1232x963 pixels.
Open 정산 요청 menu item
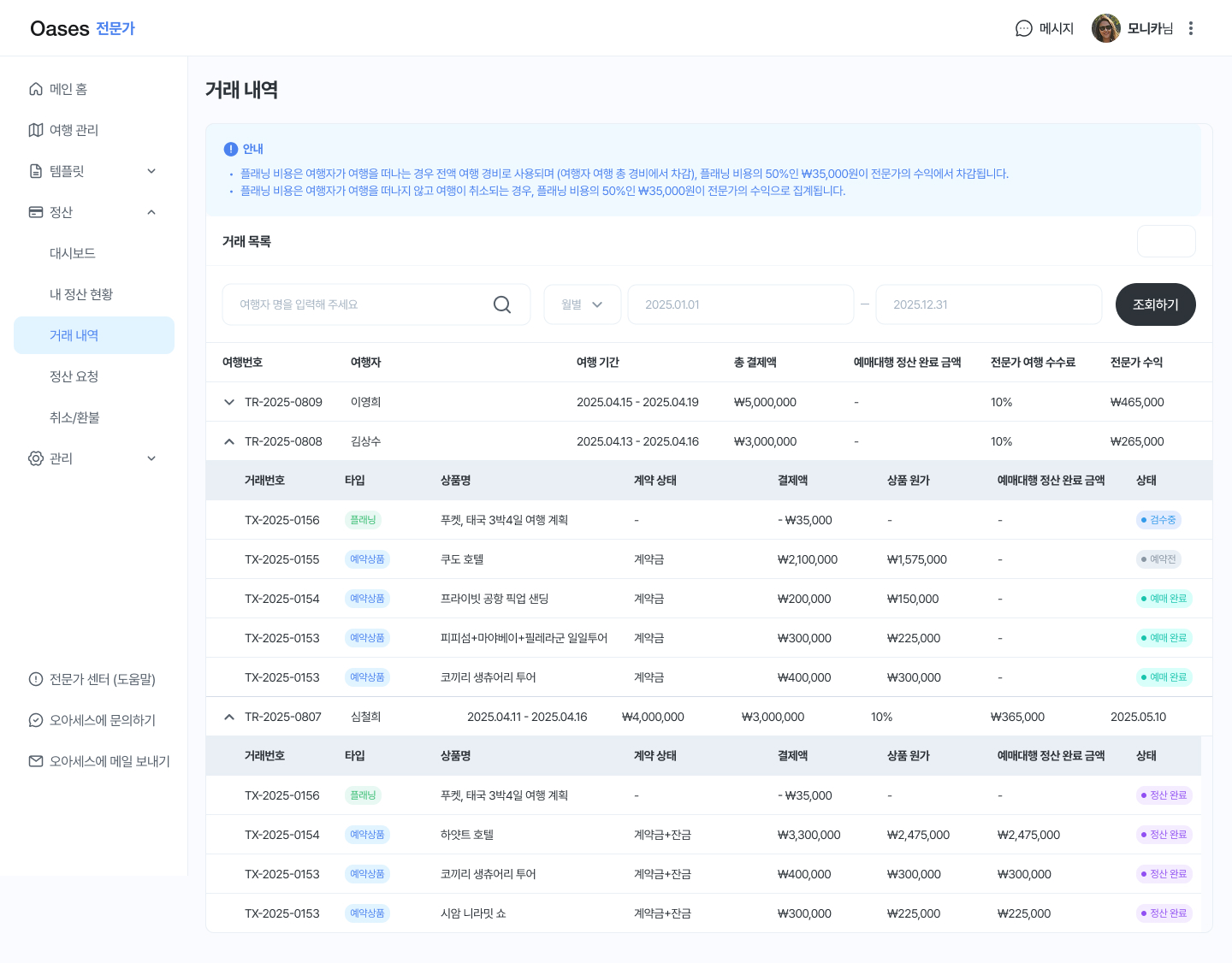tap(74, 376)
